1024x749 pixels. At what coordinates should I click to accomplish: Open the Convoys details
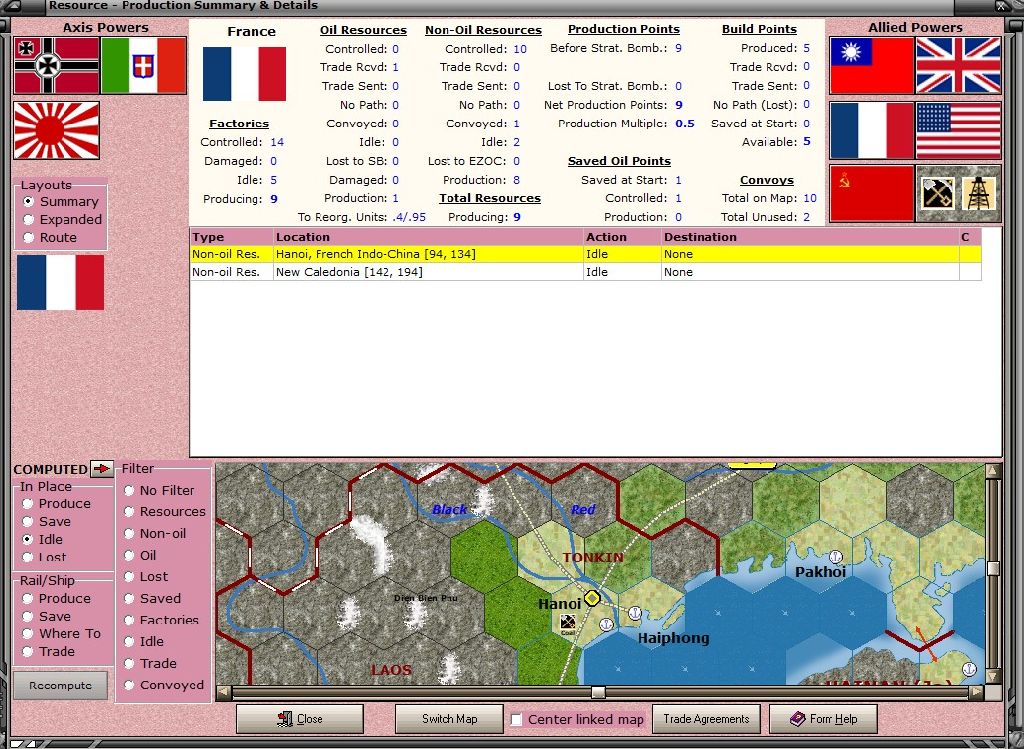pyautogui.click(x=767, y=180)
